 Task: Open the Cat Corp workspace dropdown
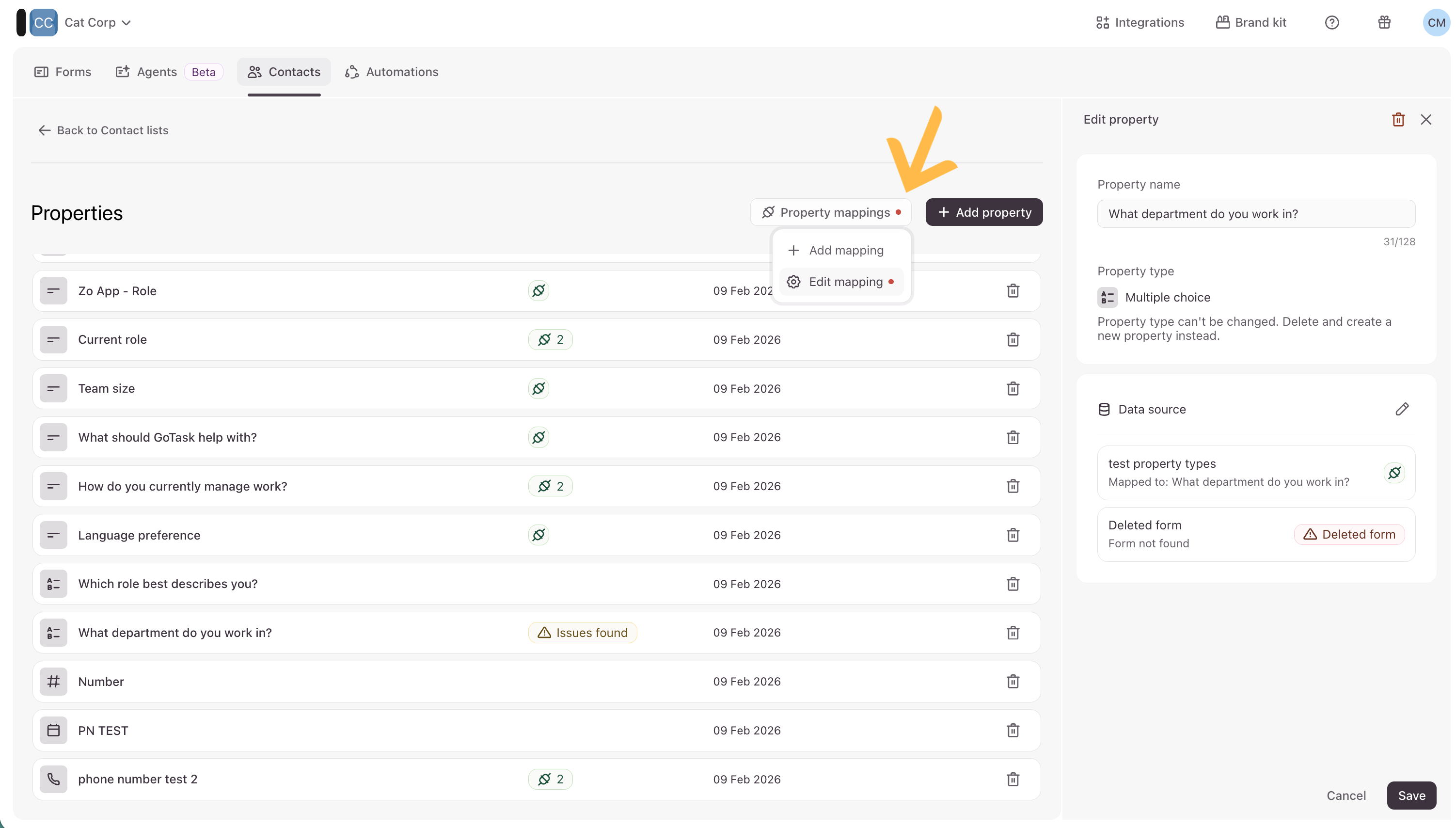[x=97, y=22]
